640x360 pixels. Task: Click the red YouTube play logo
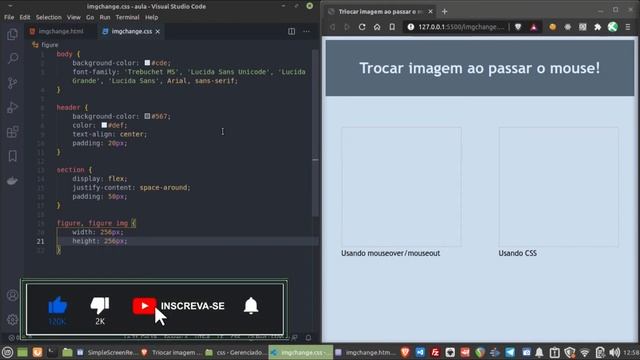(144, 306)
